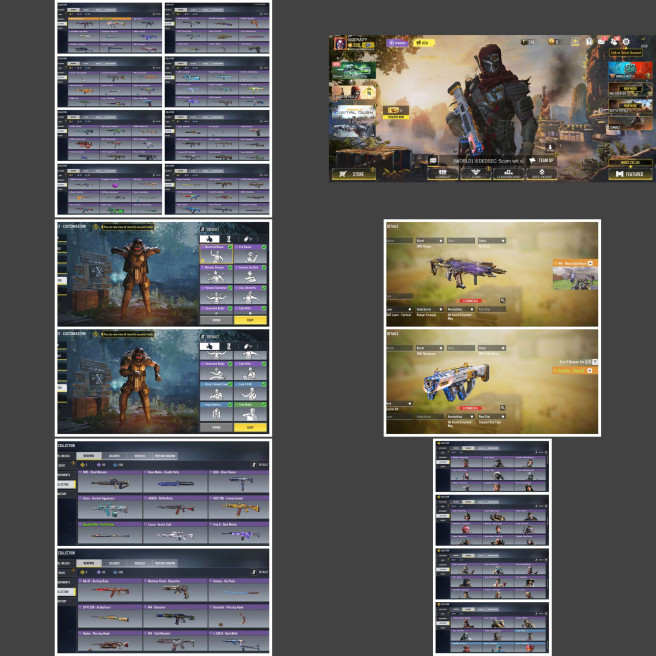Select the Like a Butterfly emote card

point(250,295)
